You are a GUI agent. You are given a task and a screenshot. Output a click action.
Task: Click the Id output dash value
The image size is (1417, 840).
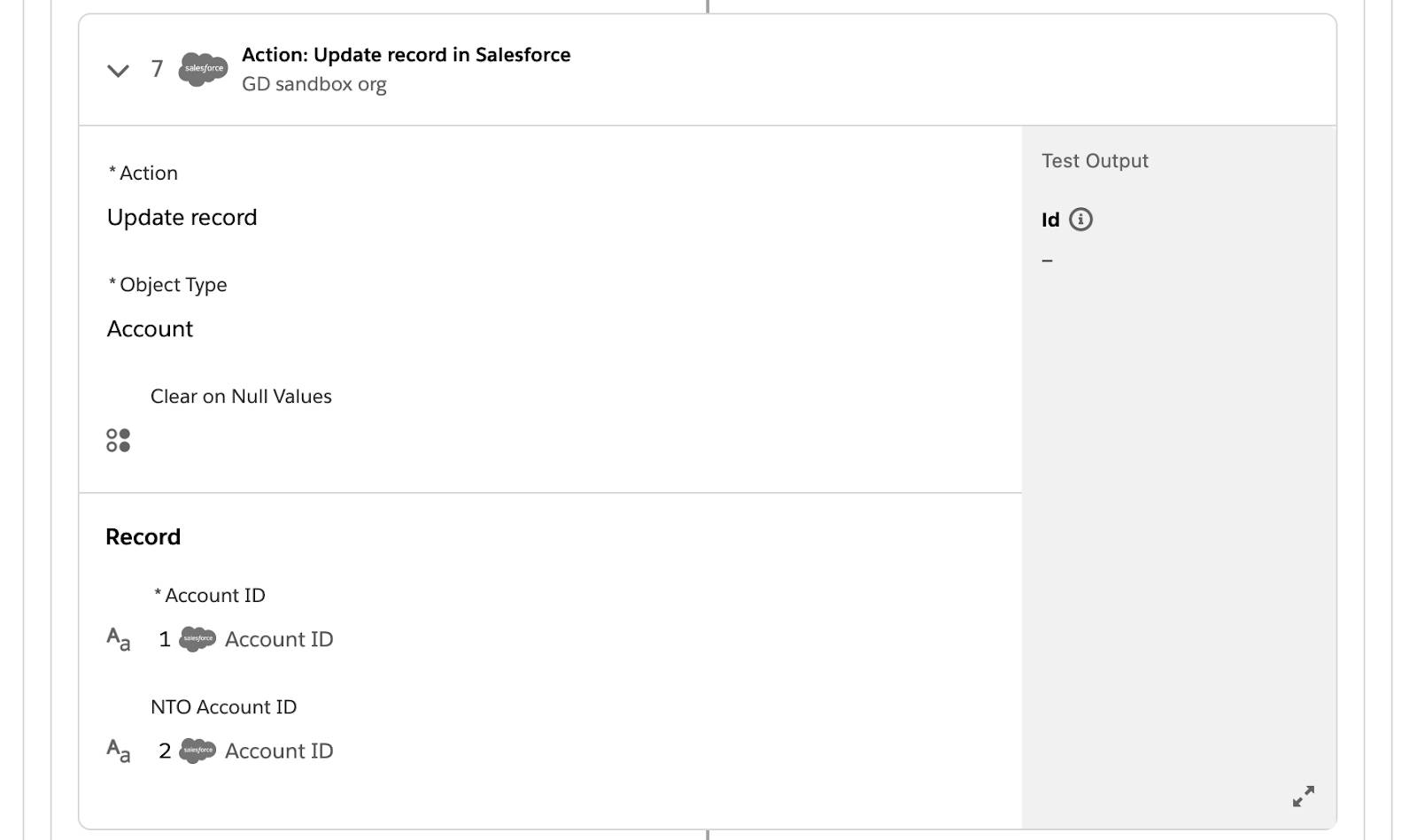(x=1048, y=260)
